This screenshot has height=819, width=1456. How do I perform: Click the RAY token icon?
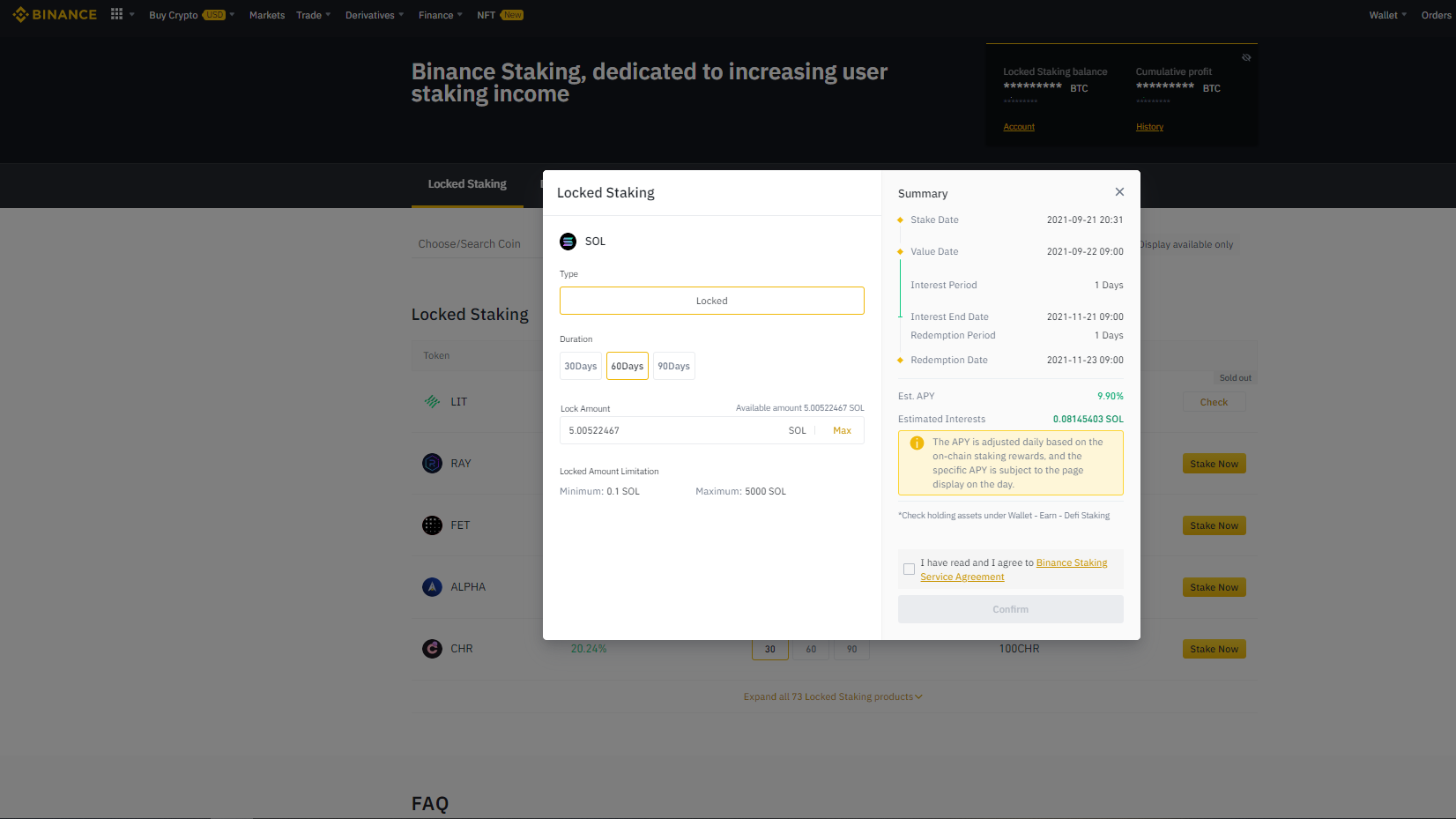click(x=432, y=464)
